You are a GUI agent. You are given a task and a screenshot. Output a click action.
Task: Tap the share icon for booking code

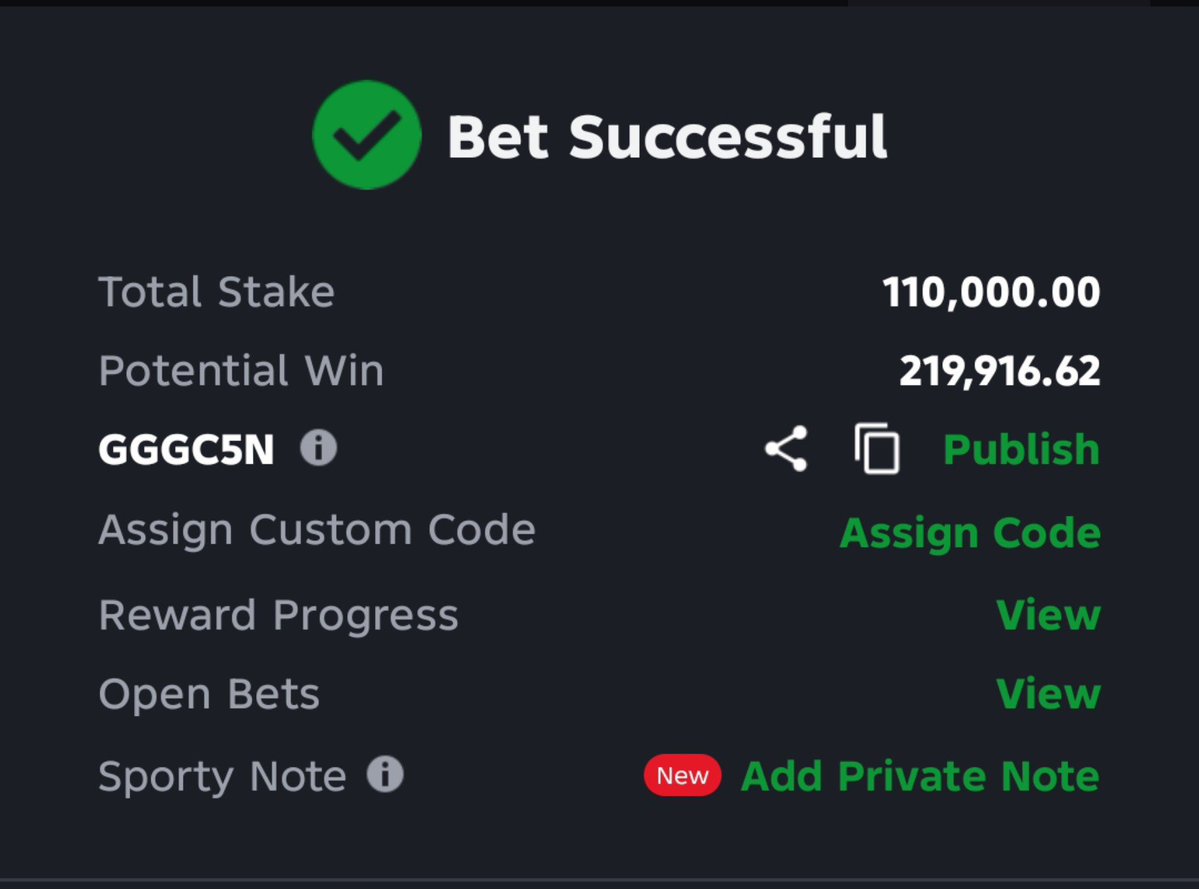786,449
